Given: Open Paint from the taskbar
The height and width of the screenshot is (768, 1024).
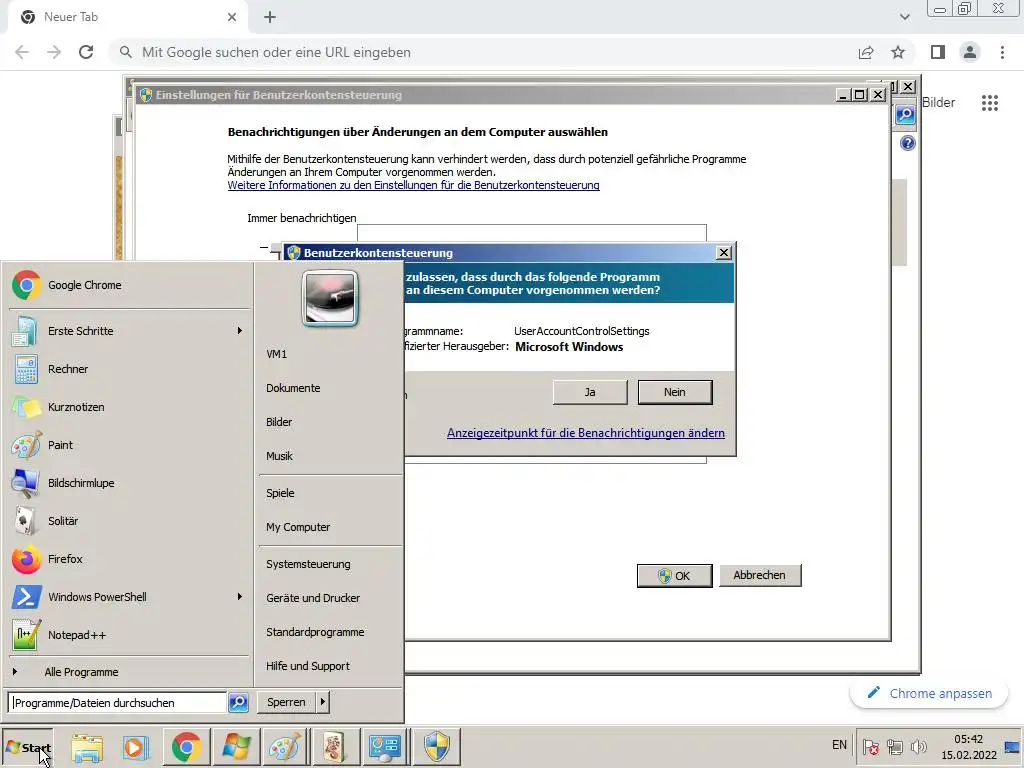Looking at the screenshot, I should click(x=285, y=747).
